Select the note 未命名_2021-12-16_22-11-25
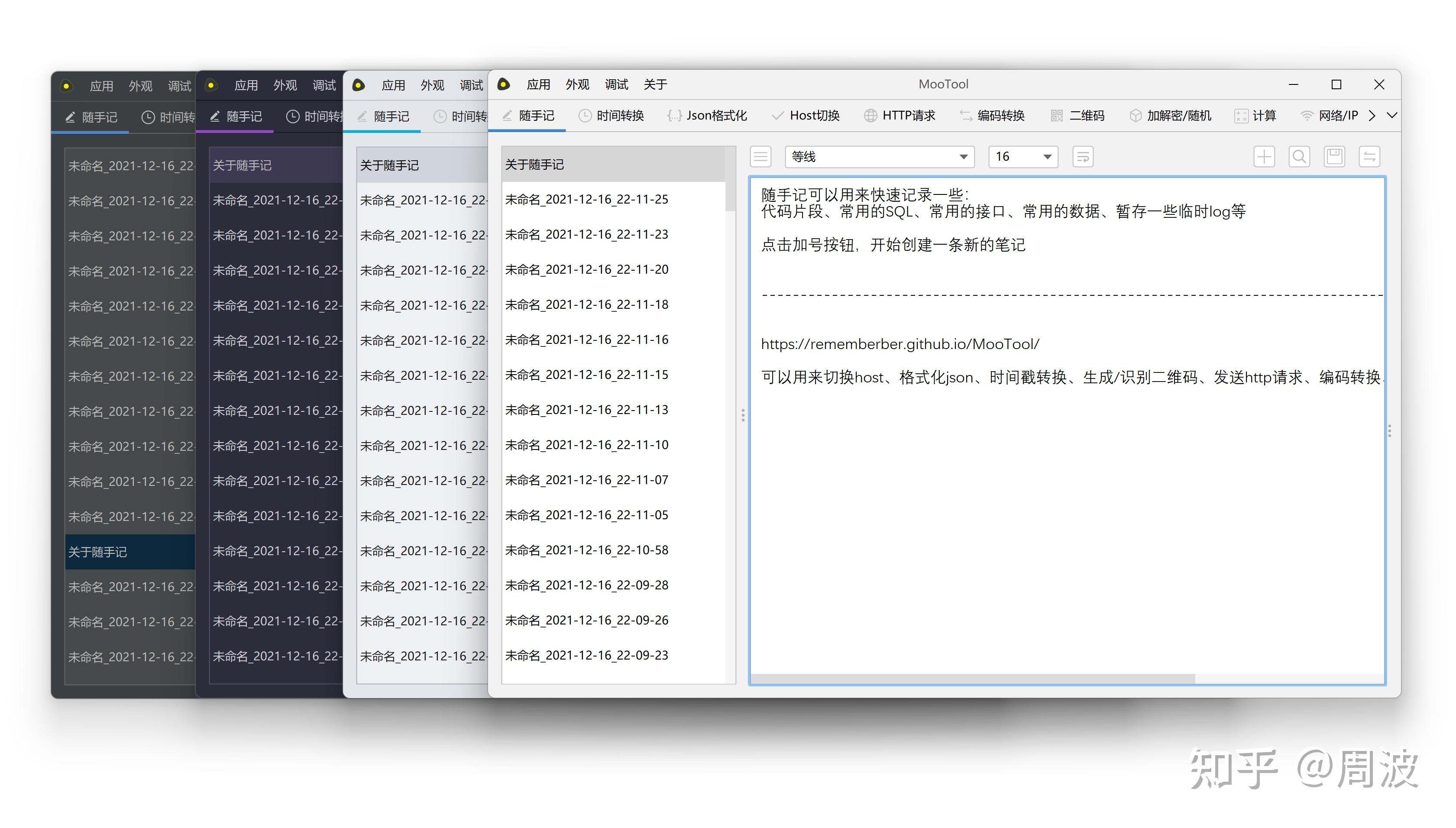Image resolution: width=1456 pixels, height=828 pixels. pyautogui.click(x=587, y=199)
